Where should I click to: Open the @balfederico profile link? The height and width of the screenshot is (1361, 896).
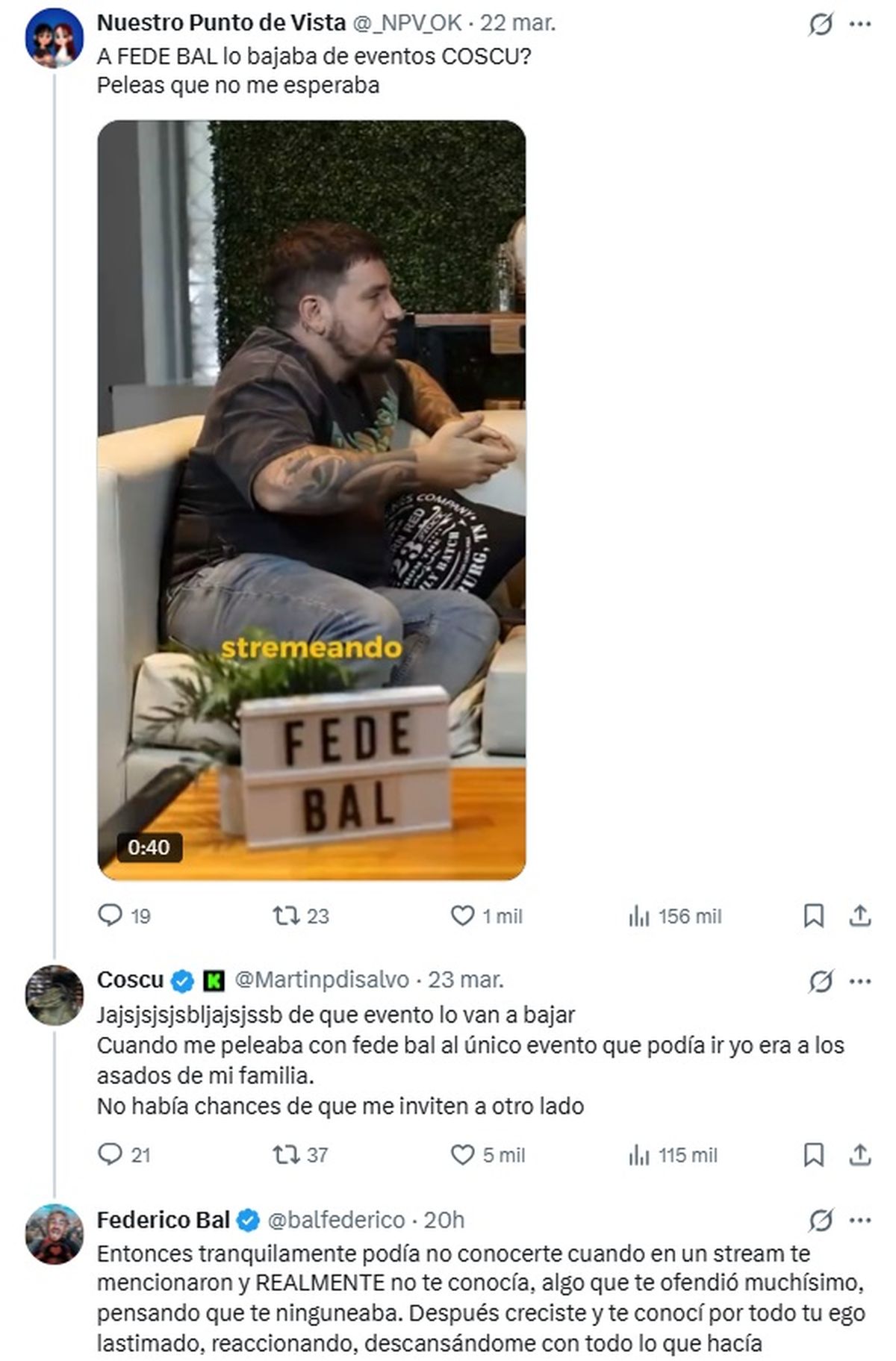(x=336, y=1219)
